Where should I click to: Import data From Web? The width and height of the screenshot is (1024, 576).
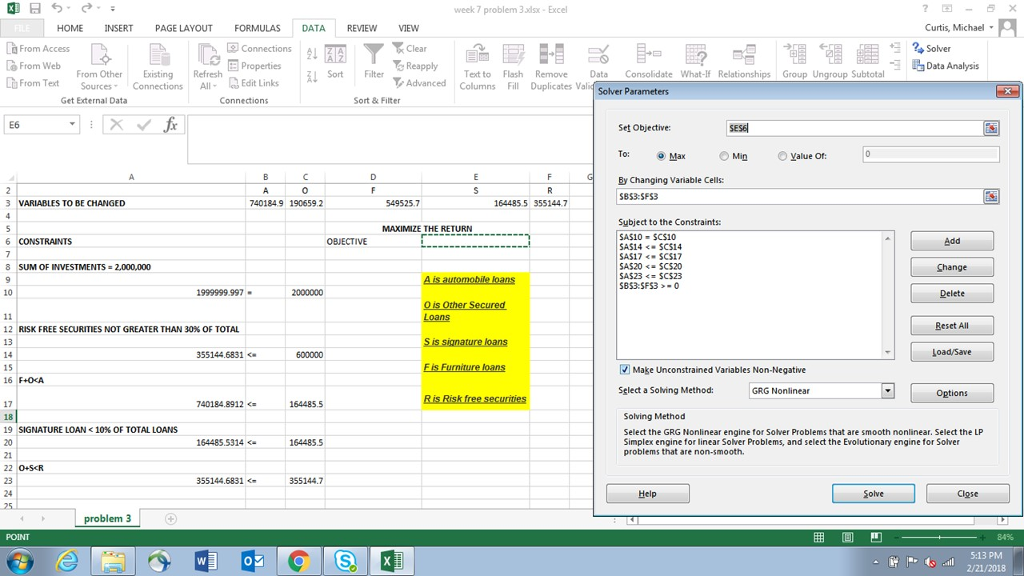click(33, 65)
